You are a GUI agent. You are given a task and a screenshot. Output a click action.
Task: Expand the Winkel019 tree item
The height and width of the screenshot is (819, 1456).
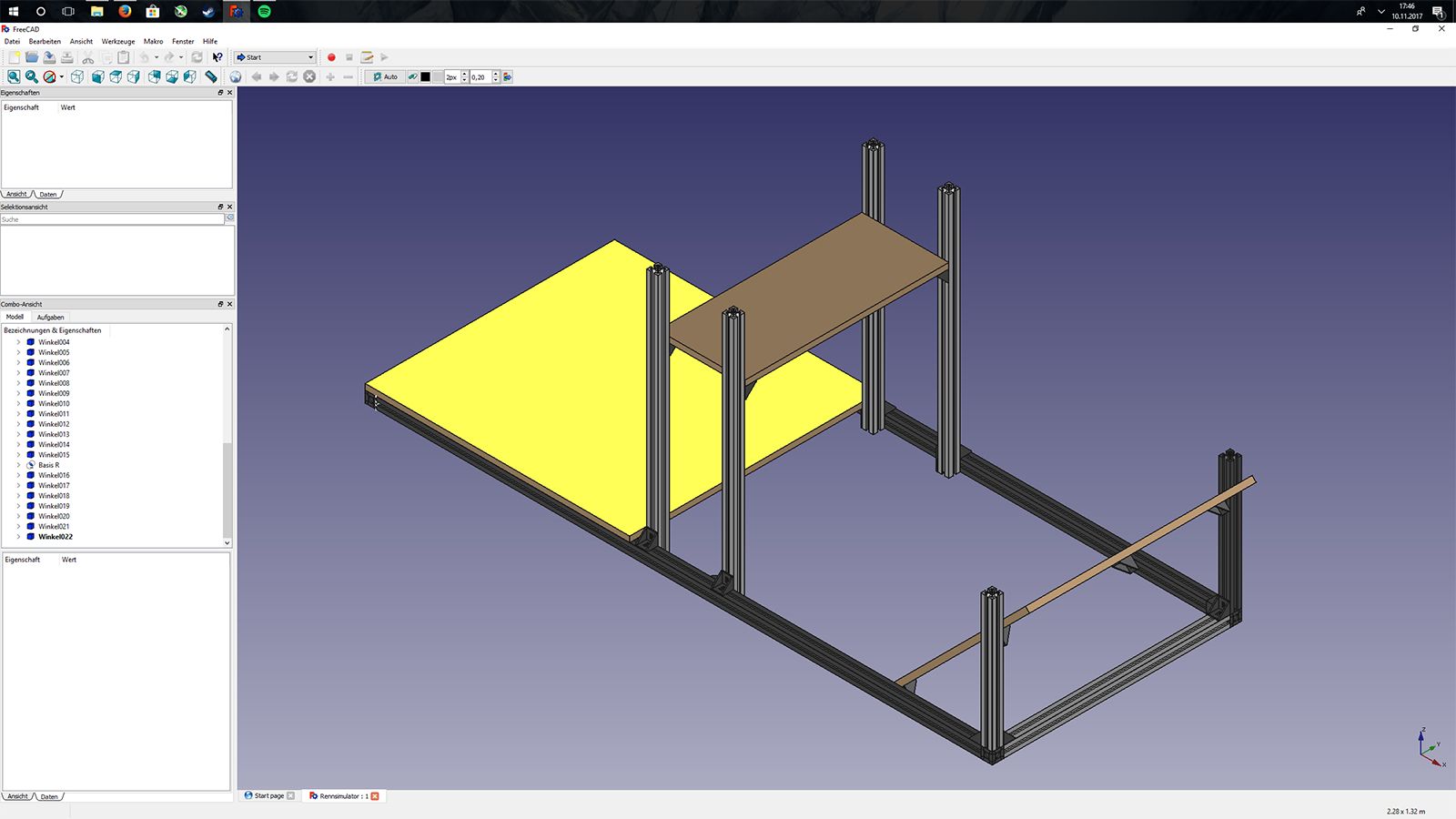(x=18, y=506)
